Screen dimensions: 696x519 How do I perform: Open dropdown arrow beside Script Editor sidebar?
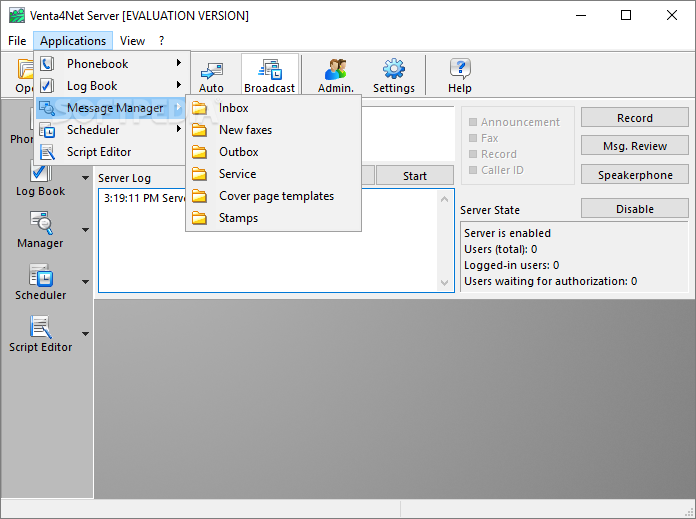[86, 334]
